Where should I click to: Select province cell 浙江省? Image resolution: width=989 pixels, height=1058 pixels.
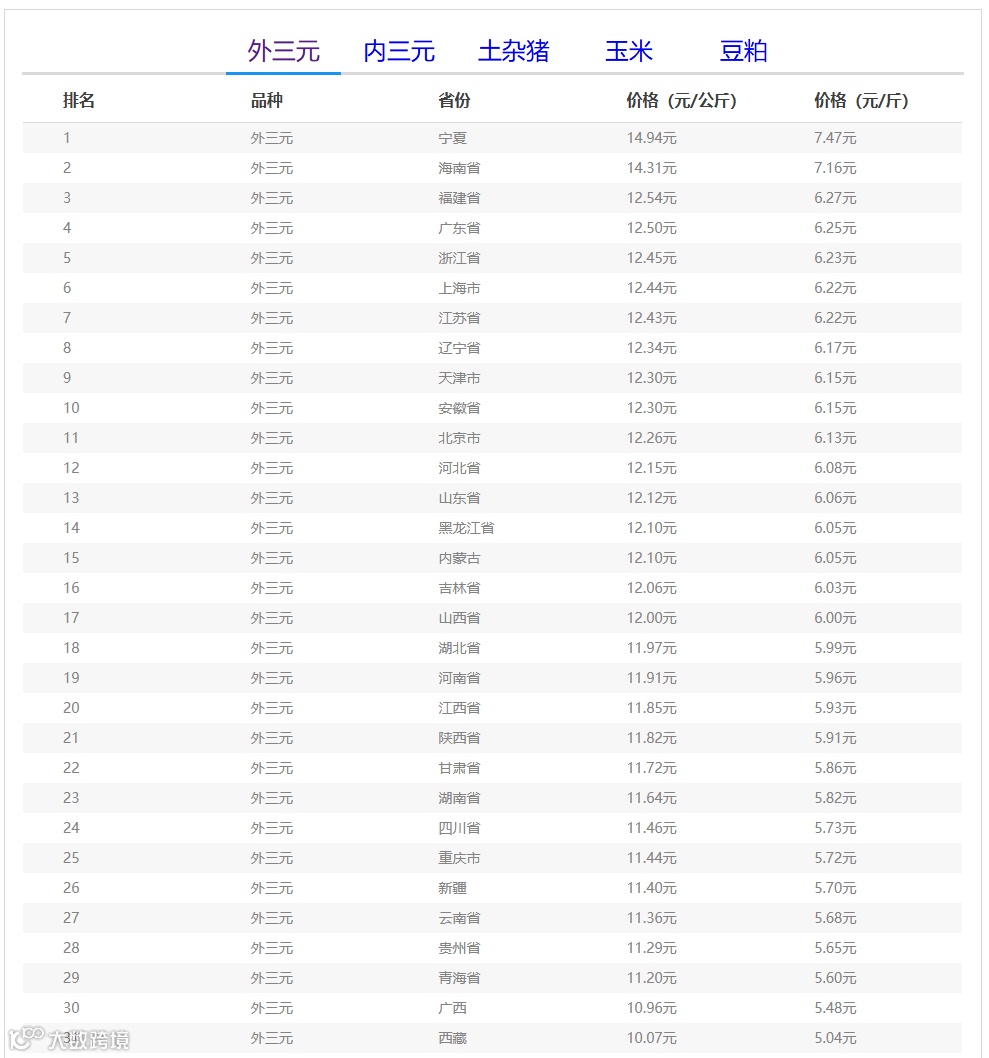[x=459, y=258]
